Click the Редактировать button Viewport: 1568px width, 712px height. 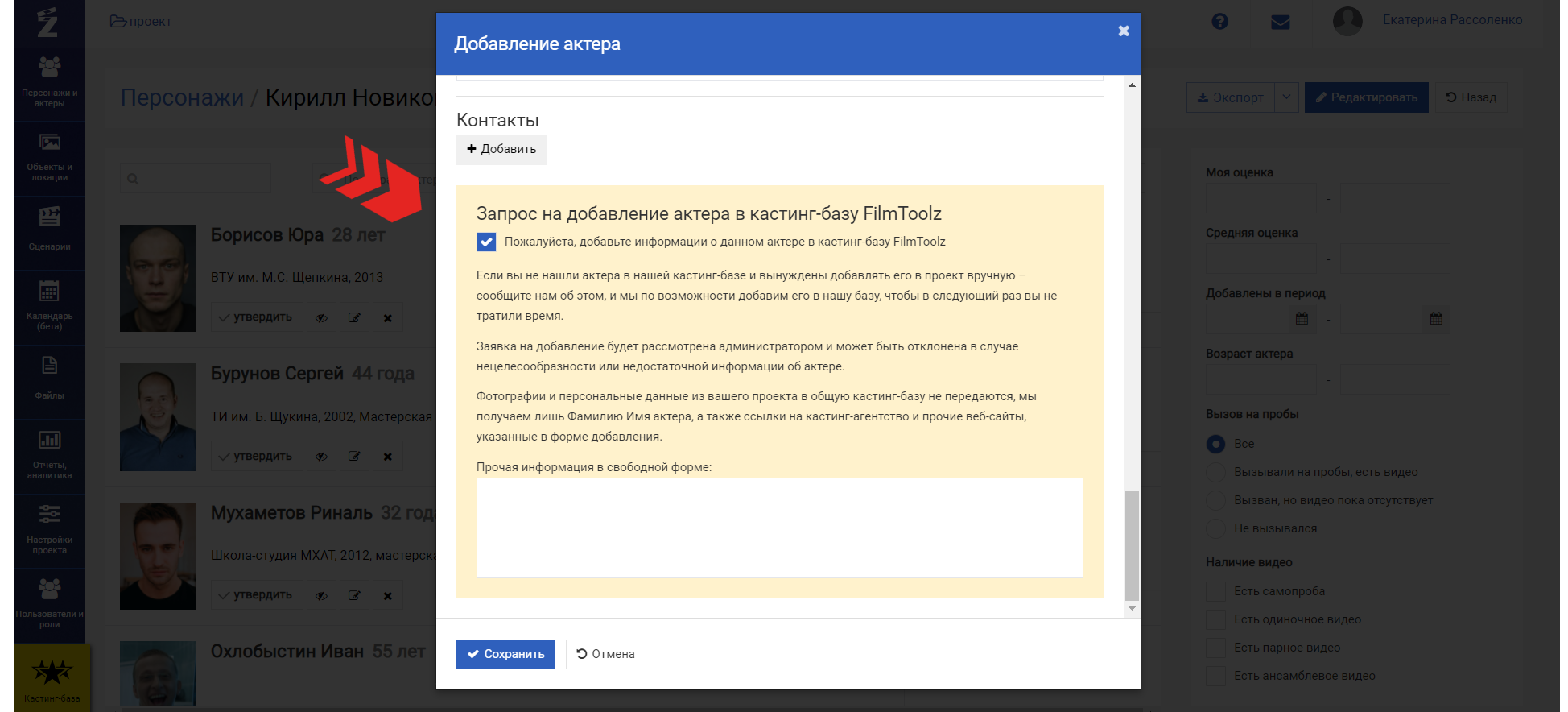click(1366, 97)
